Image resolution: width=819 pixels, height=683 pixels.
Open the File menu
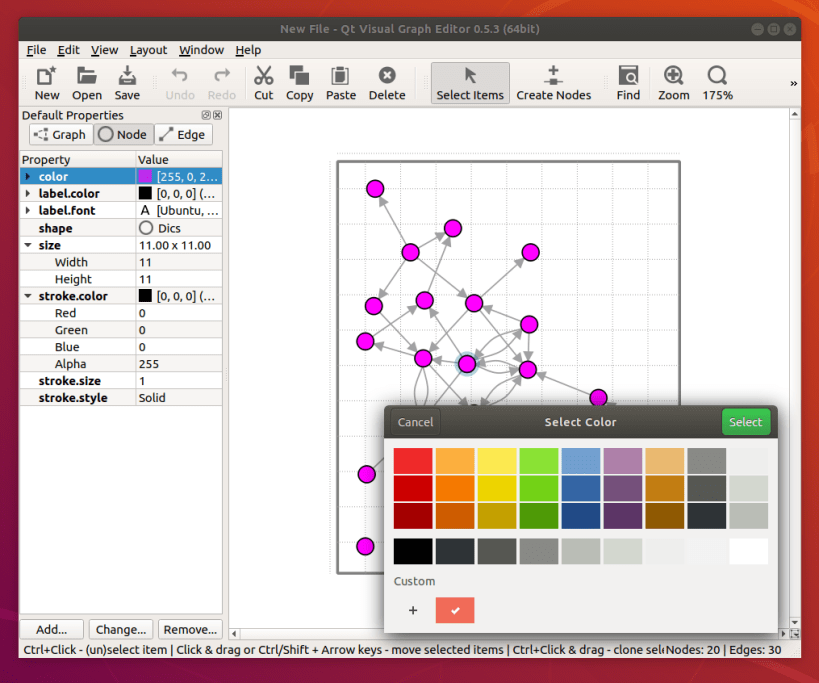[x=36, y=50]
